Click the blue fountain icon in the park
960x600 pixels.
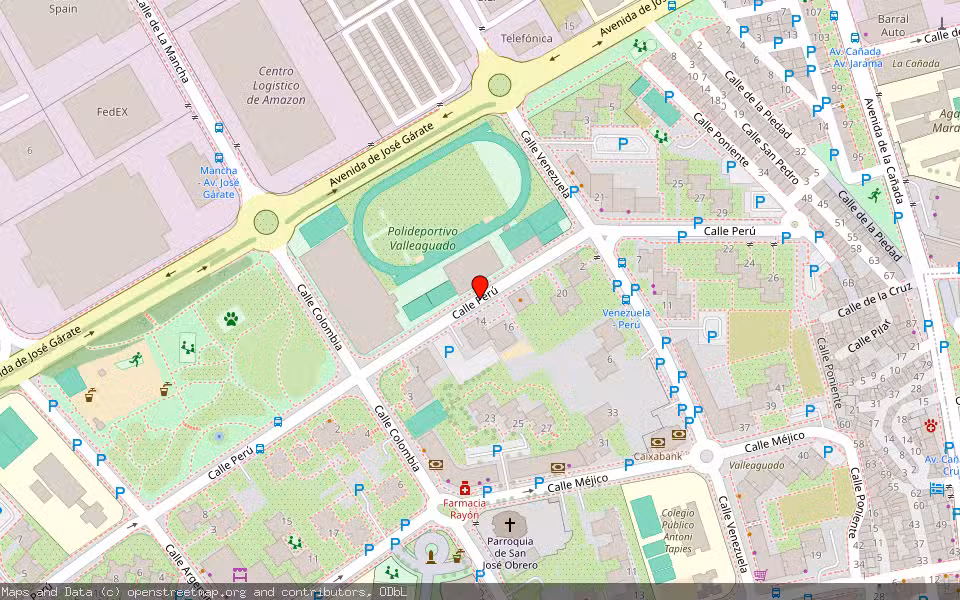219,437
